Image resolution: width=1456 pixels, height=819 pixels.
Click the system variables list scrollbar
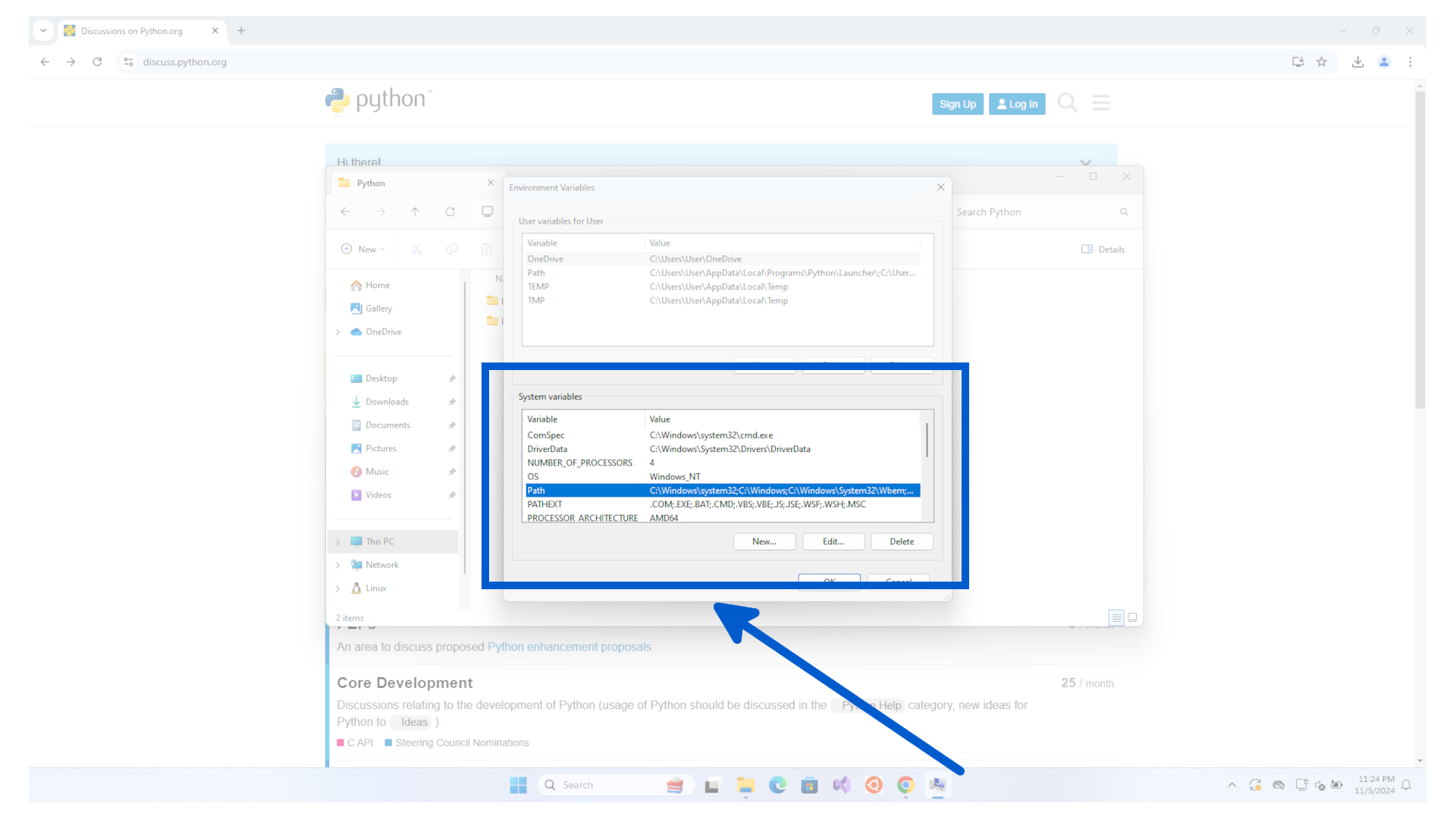pos(927,441)
